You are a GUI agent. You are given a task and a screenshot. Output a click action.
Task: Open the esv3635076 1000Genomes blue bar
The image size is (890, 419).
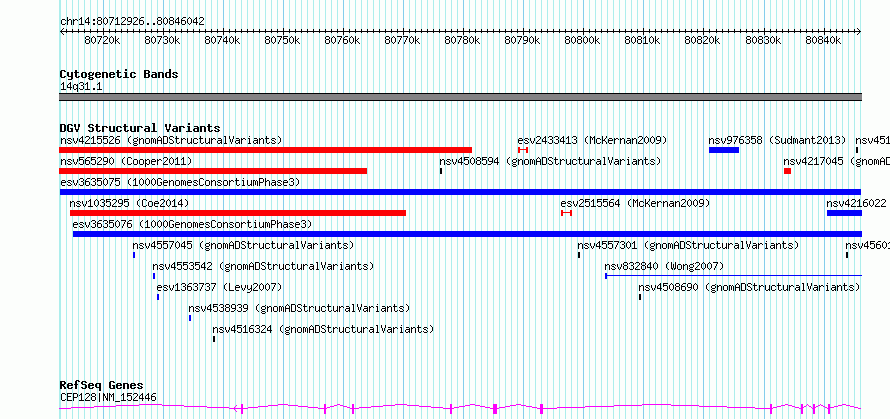point(468,234)
